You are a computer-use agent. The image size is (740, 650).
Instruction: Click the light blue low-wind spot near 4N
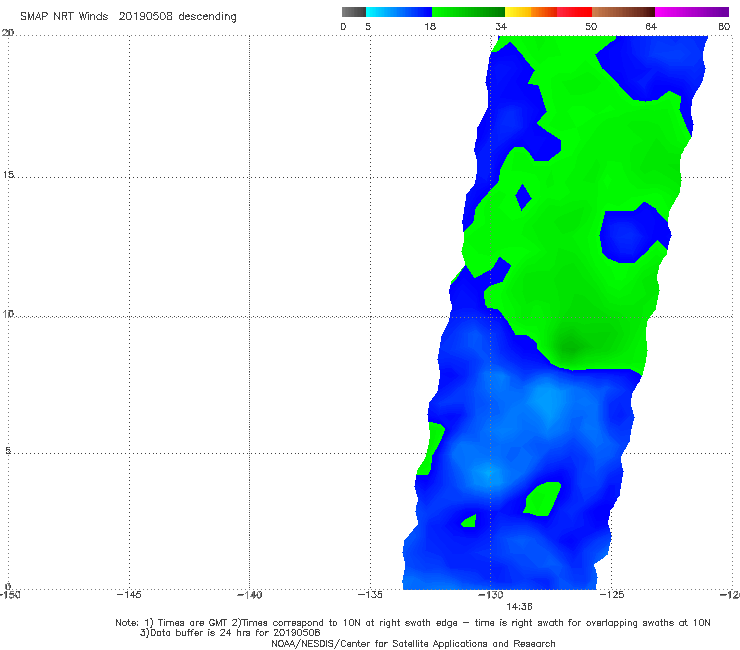[486, 473]
